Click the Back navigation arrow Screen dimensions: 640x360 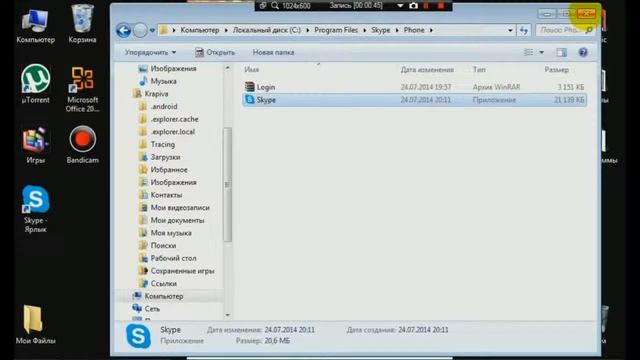click(x=123, y=30)
